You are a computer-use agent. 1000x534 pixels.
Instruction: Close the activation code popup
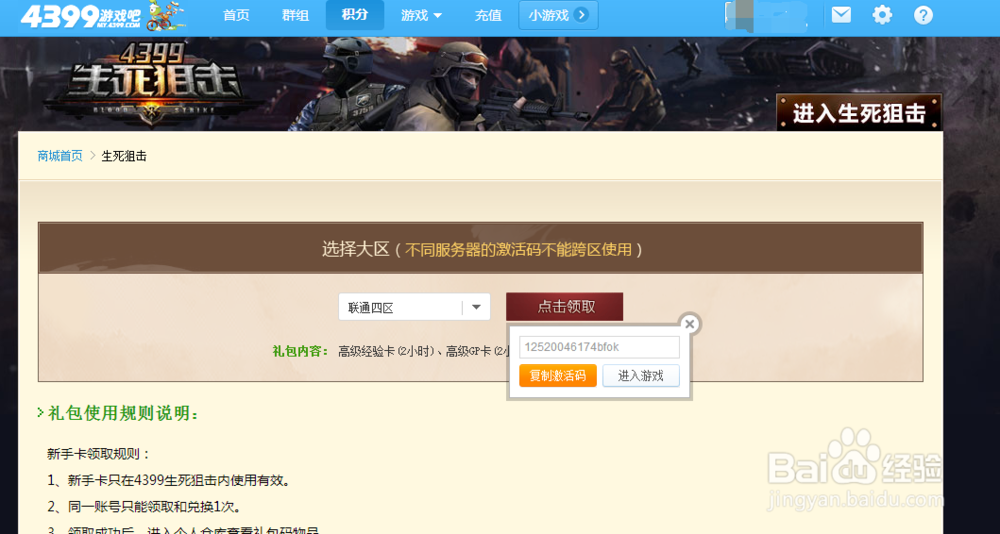click(689, 324)
